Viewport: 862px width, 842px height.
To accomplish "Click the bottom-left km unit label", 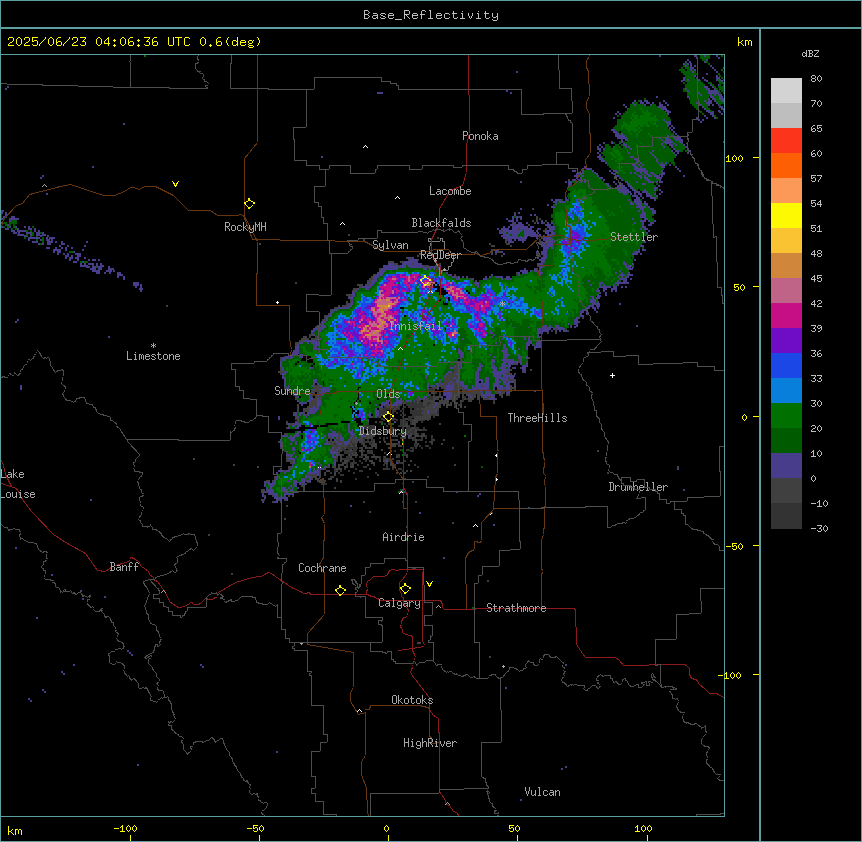I will [x=15, y=831].
